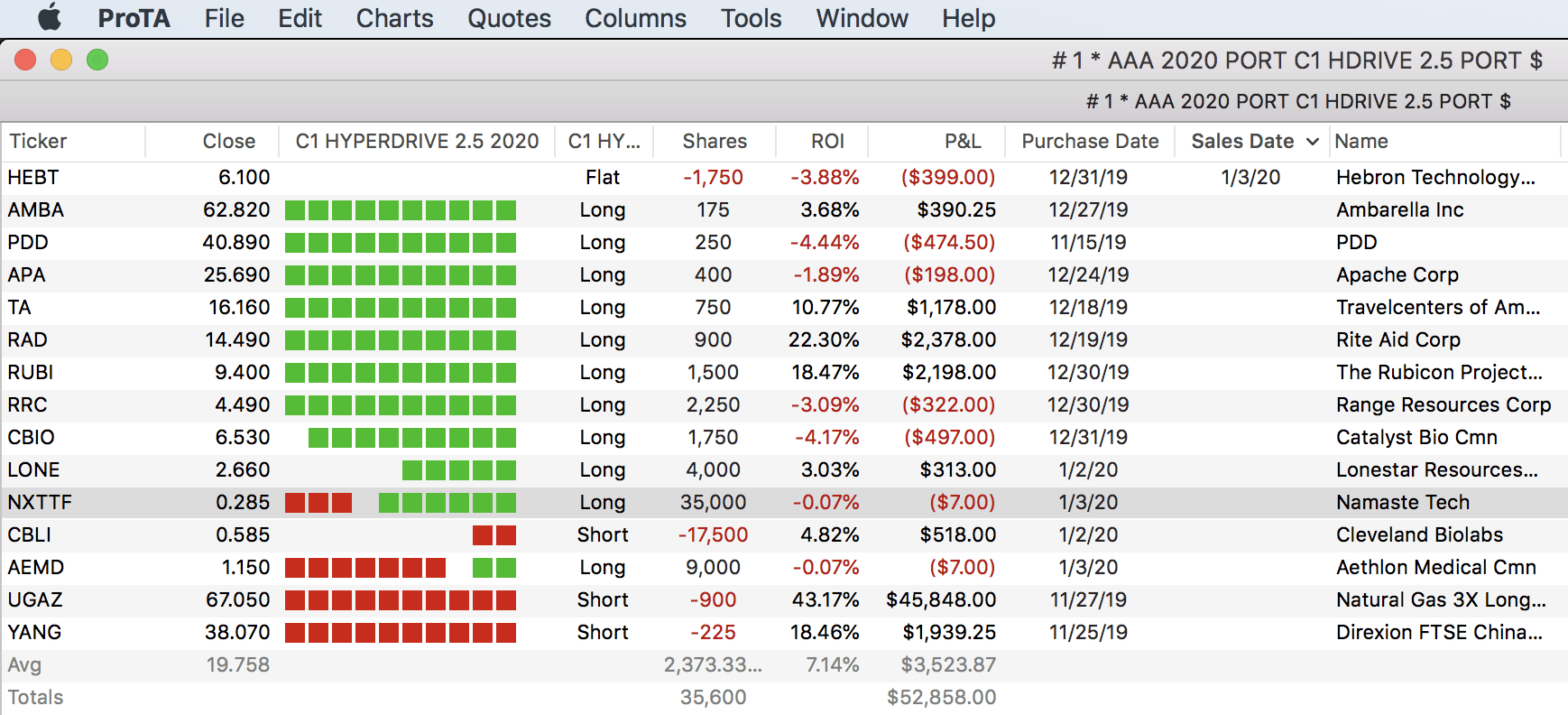Open the Quotes menu
The image size is (1568, 715).
(x=509, y=18)
